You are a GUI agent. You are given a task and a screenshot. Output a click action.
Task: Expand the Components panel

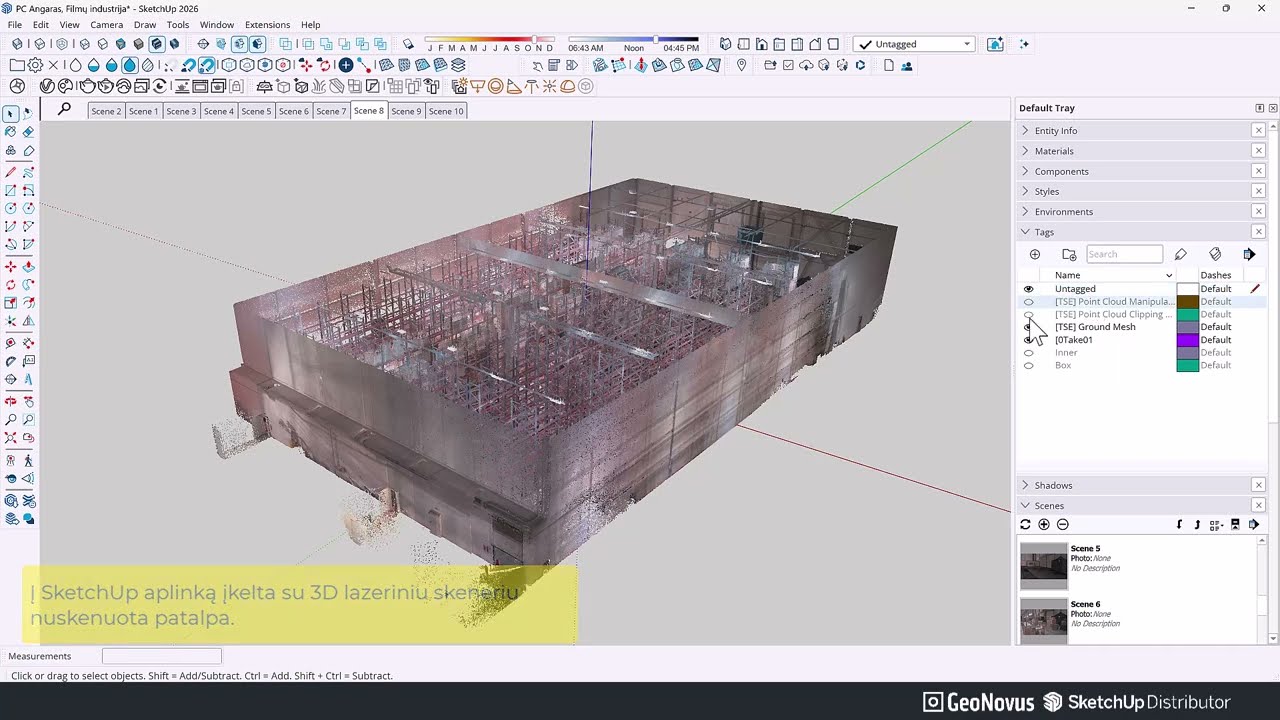pos(1025,171)
